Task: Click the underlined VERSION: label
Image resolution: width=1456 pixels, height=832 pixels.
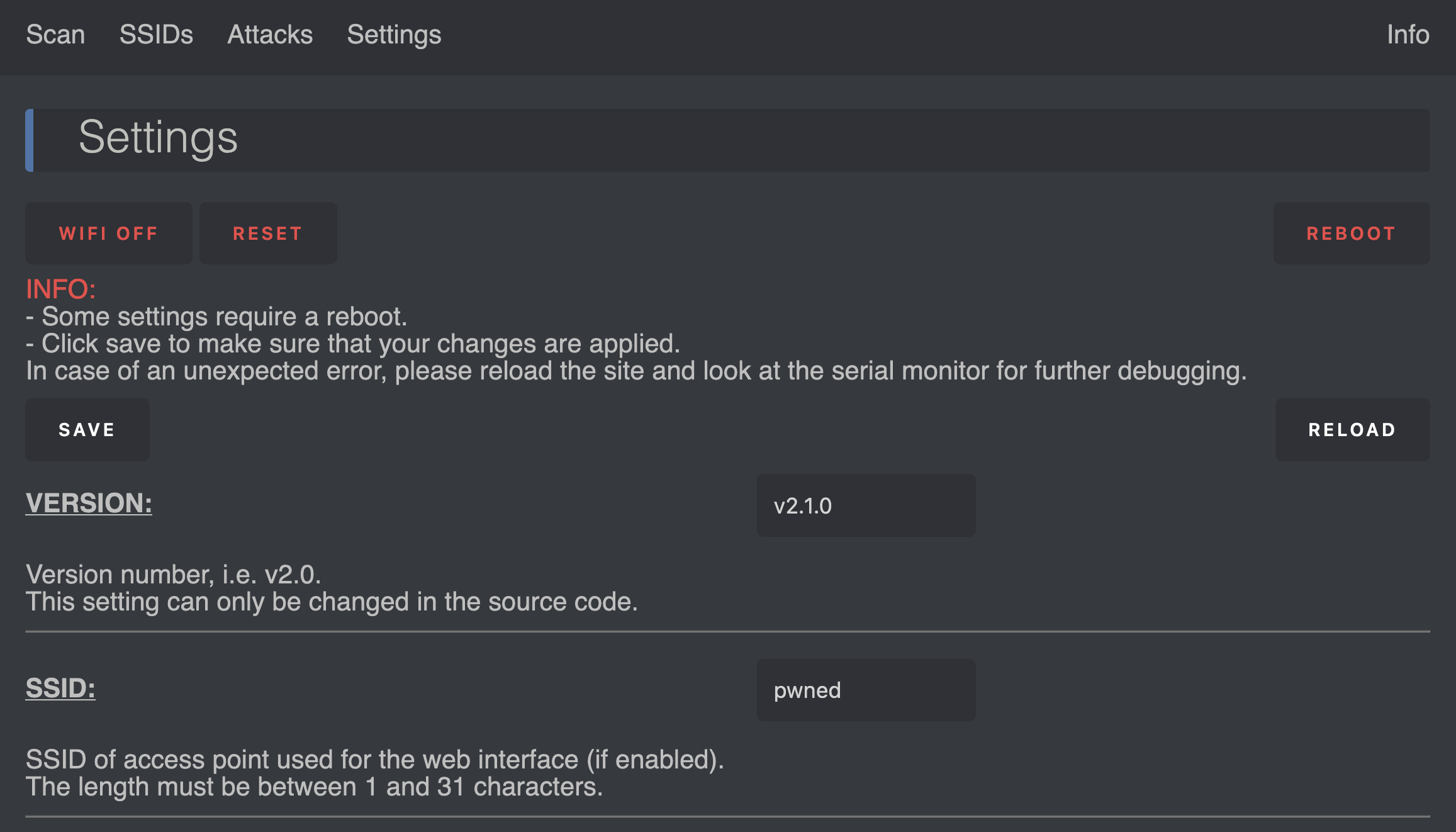Action: (89, 503)
